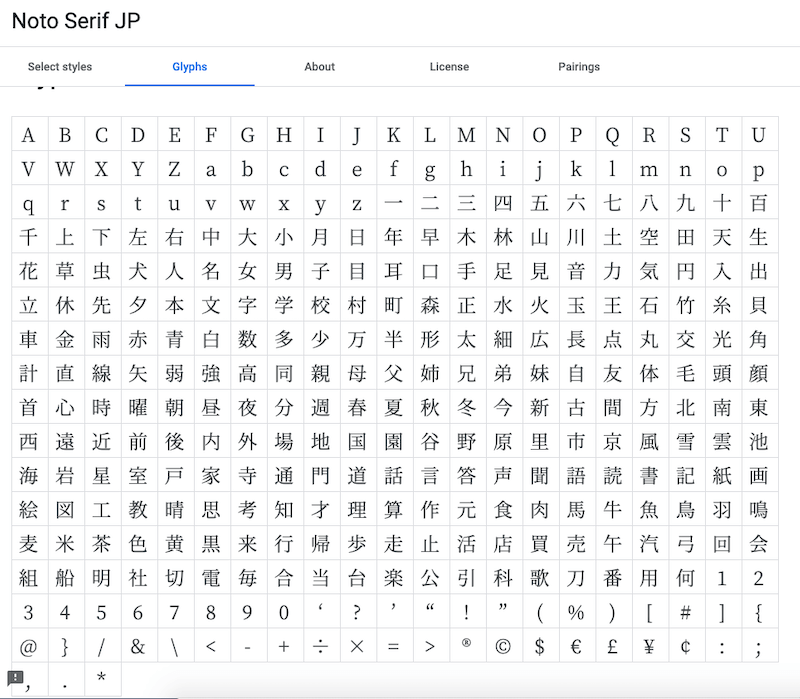Select the 歌 glyph cell
Viewport: 800px width, 699px height.
(541, 577)
